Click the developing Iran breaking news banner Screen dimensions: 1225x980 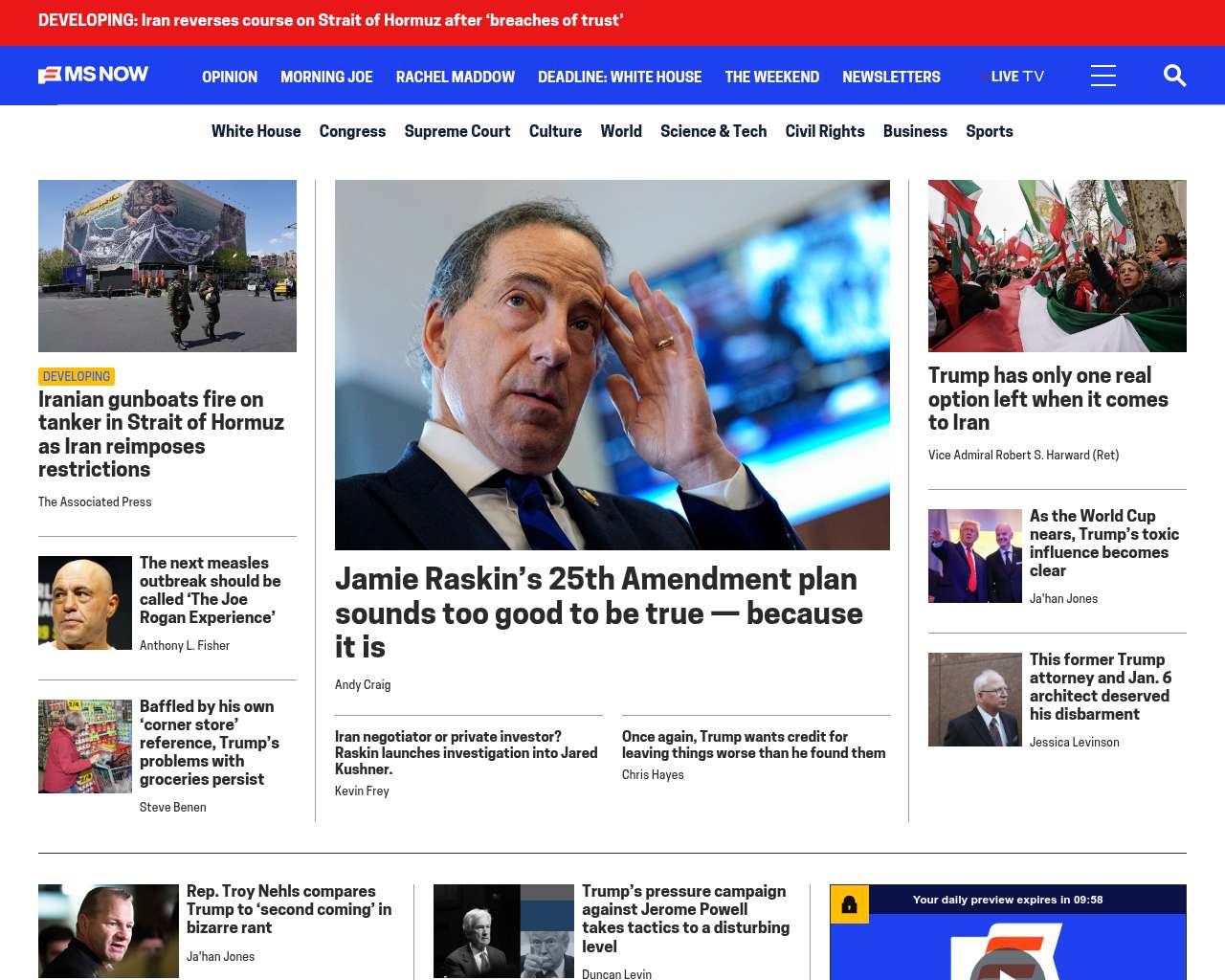(x=330, y=20)
